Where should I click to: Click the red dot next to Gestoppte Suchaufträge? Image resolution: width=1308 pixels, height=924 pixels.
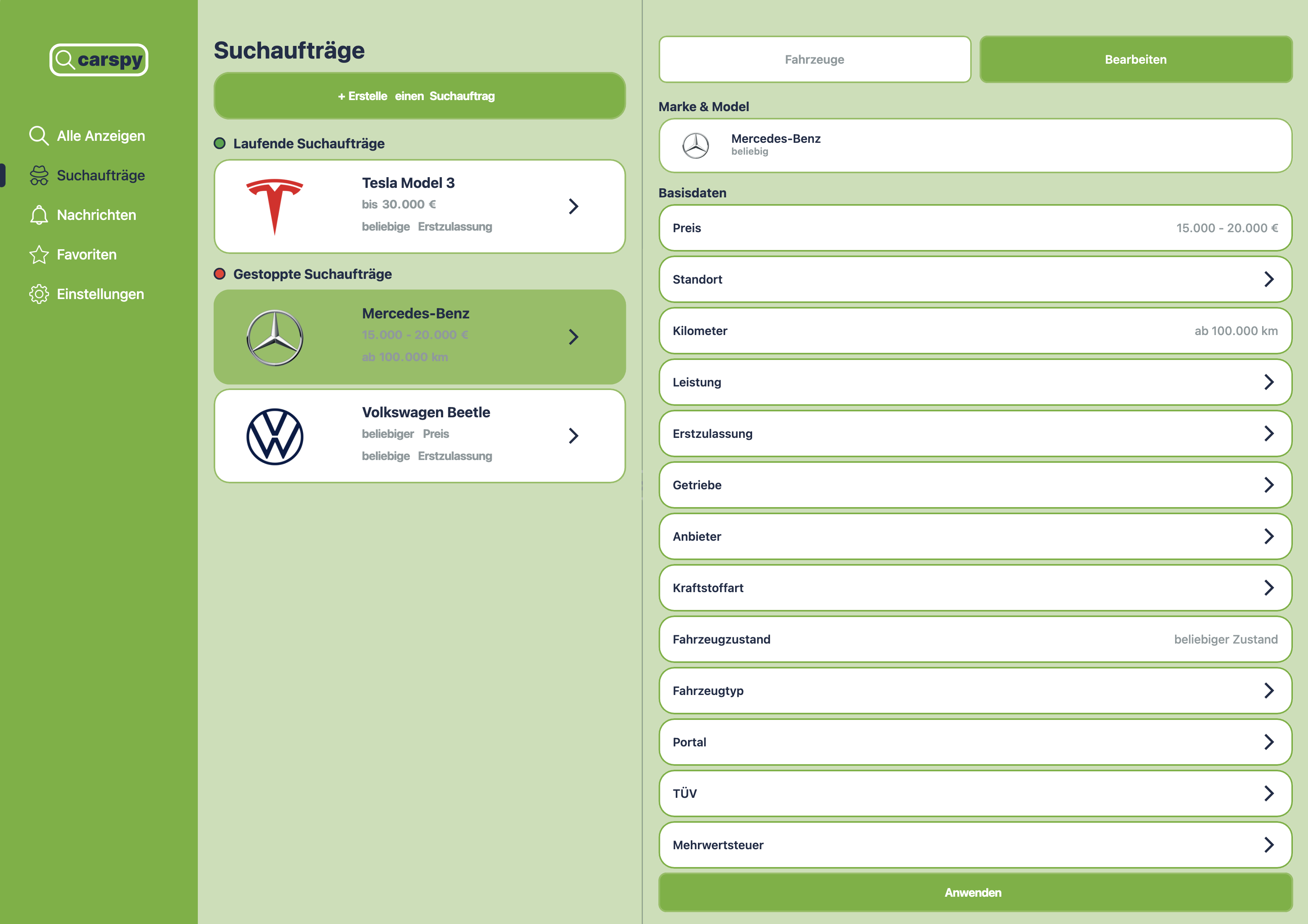click(x=219, y=274)
